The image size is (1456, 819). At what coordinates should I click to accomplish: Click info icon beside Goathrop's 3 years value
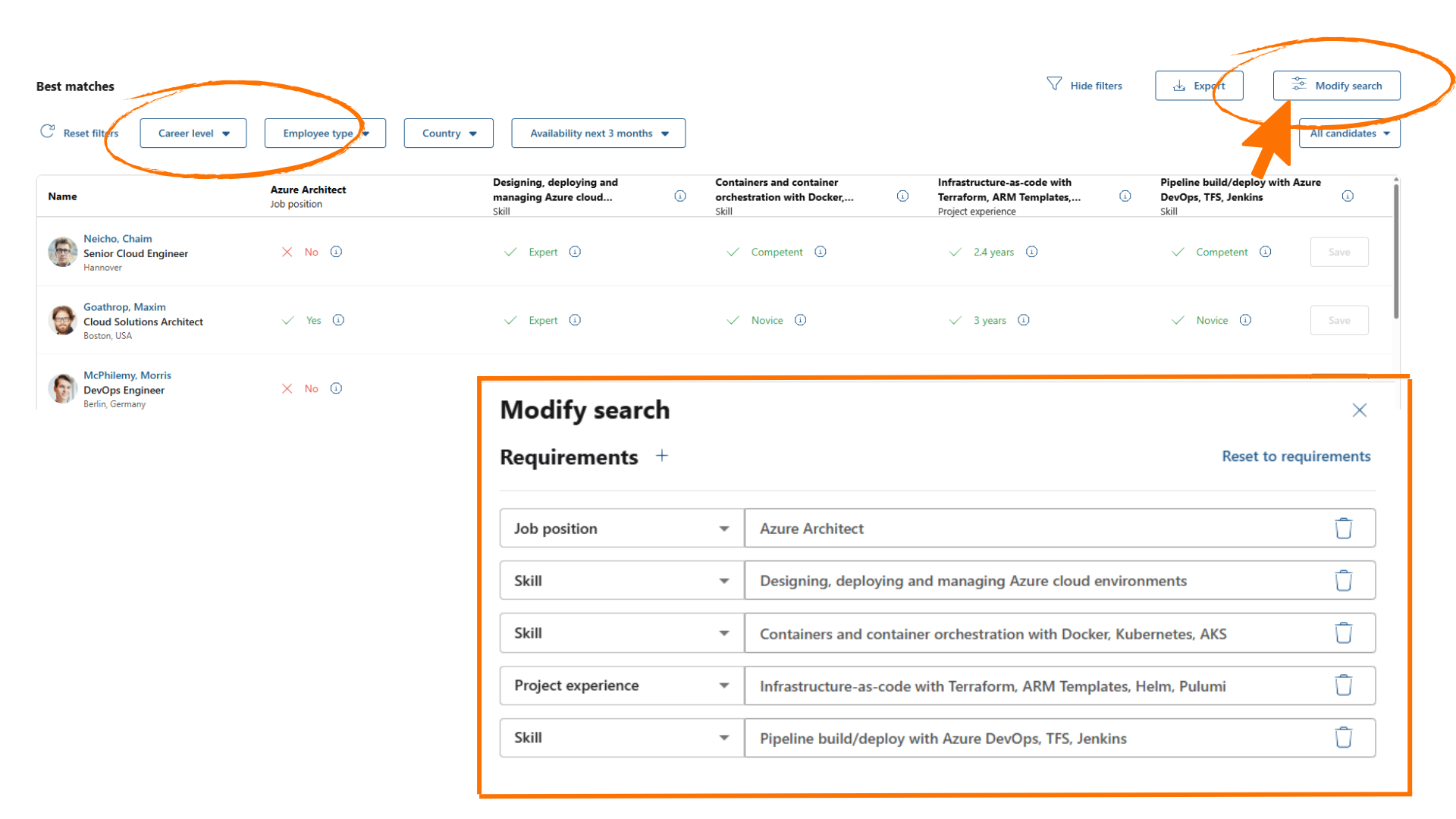pos(1024,320)
